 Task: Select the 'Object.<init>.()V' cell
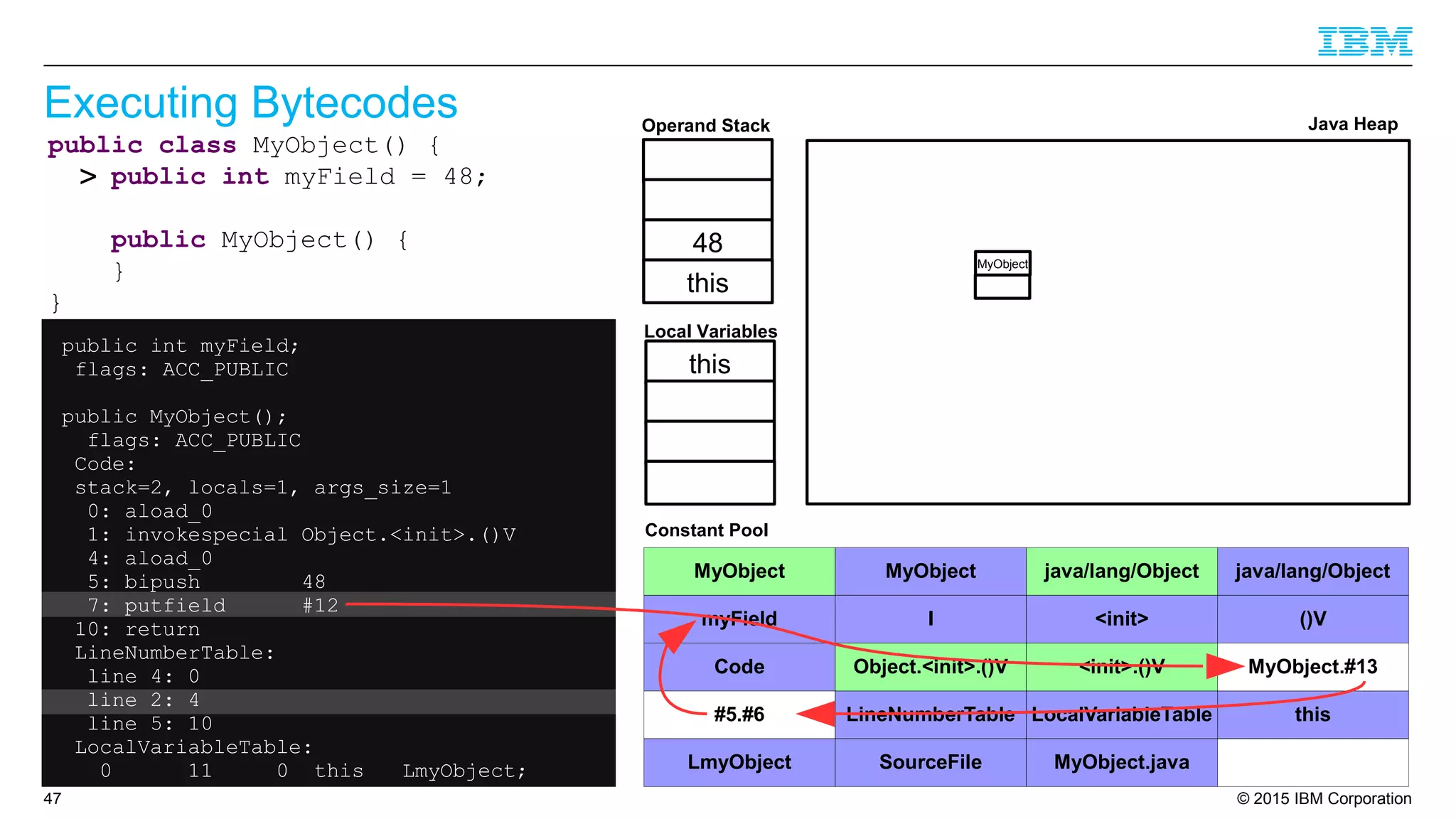click(x=930, y=666)
